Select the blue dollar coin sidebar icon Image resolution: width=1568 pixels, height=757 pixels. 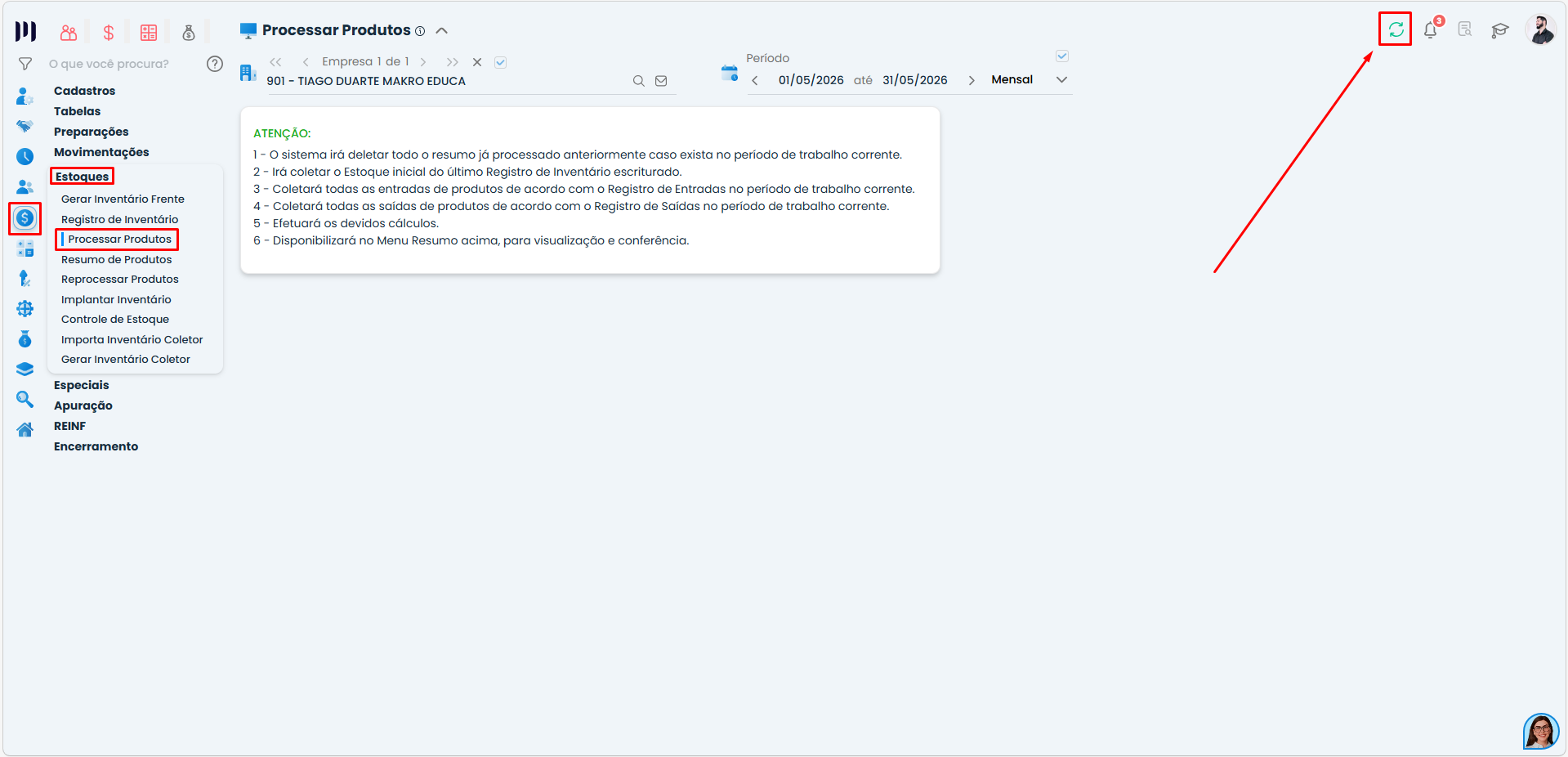tap(25, 218)
